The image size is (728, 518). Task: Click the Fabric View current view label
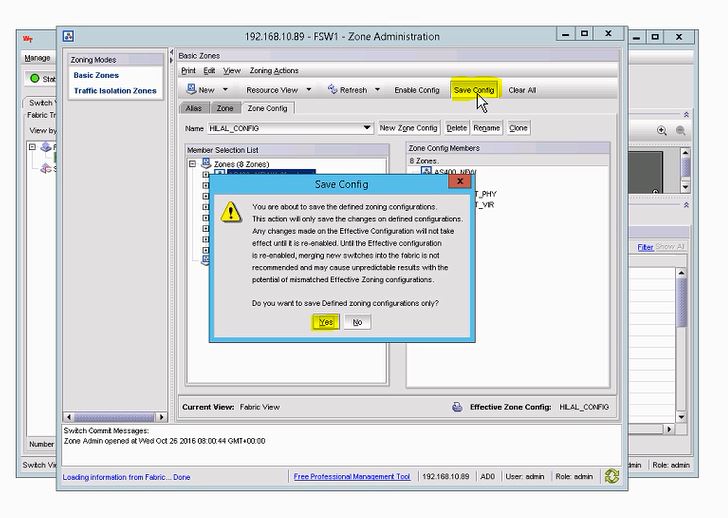260,407
